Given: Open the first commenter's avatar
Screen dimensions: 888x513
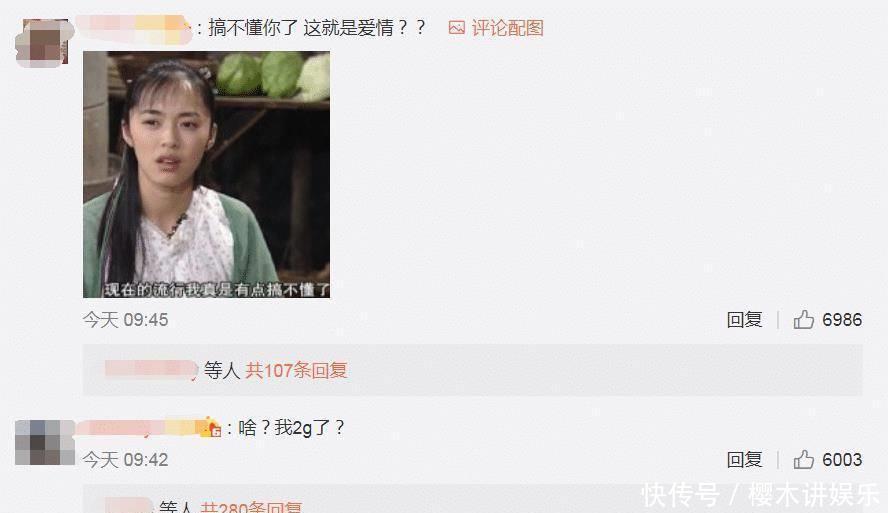Looking at the screenshot, I should click(x=42, y=42).
